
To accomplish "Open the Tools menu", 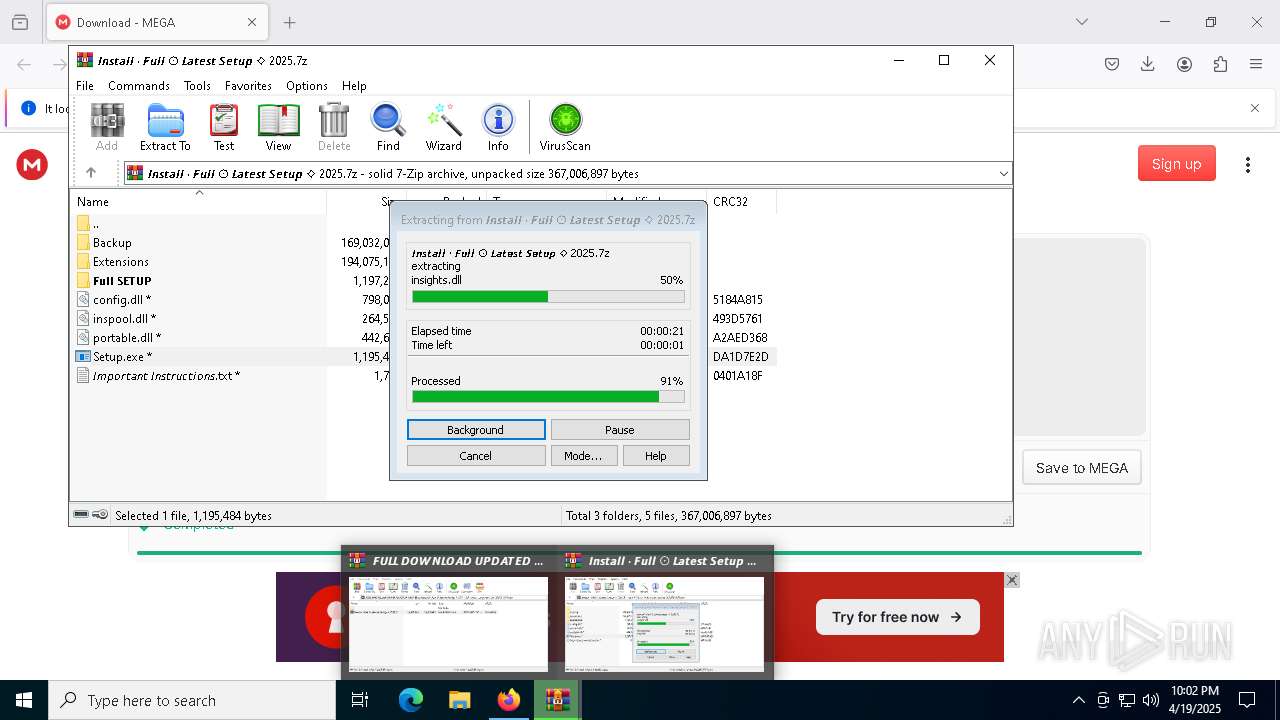I will 197,86.
